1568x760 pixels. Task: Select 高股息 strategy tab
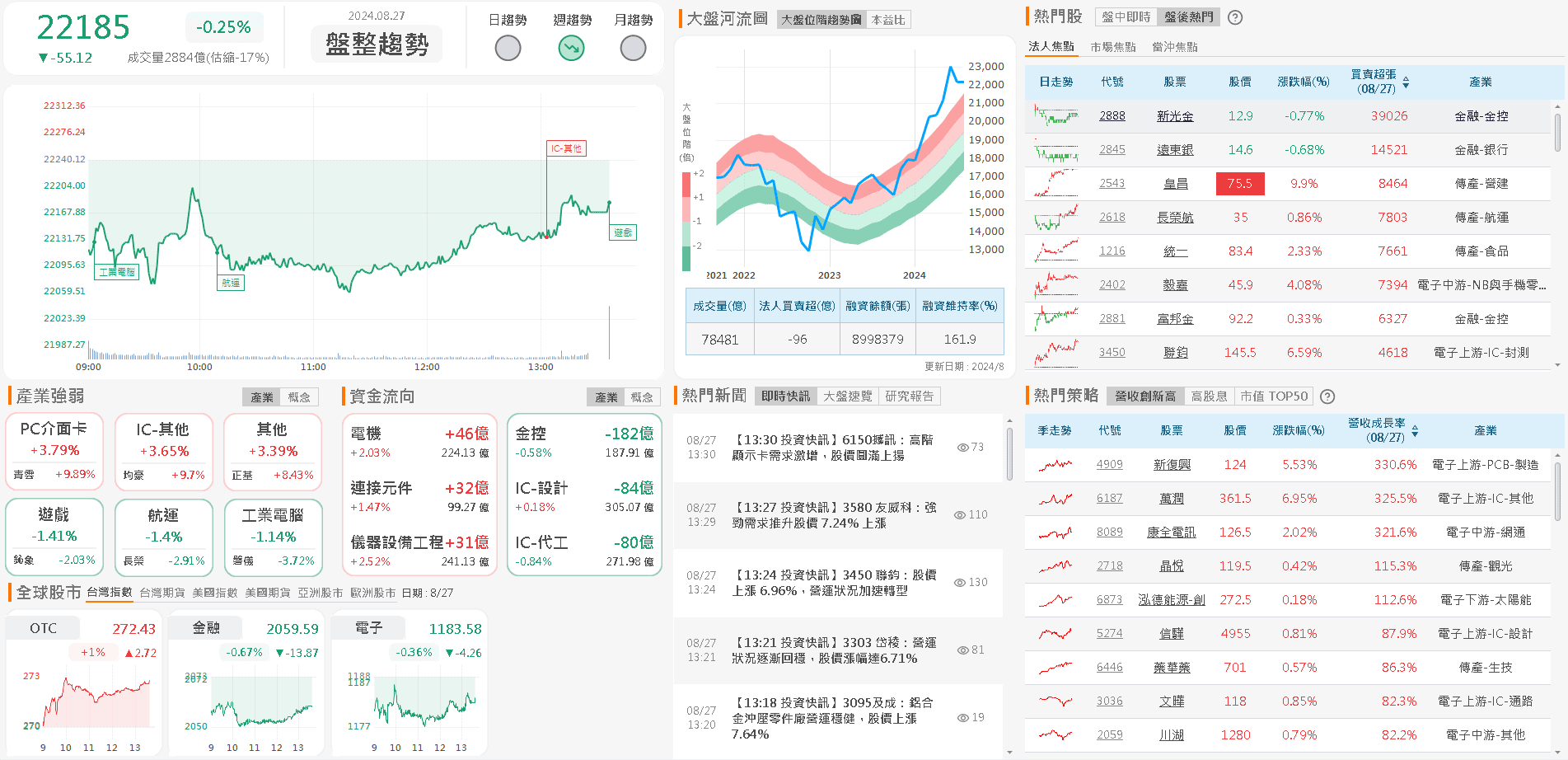(x=1210, y=396)
